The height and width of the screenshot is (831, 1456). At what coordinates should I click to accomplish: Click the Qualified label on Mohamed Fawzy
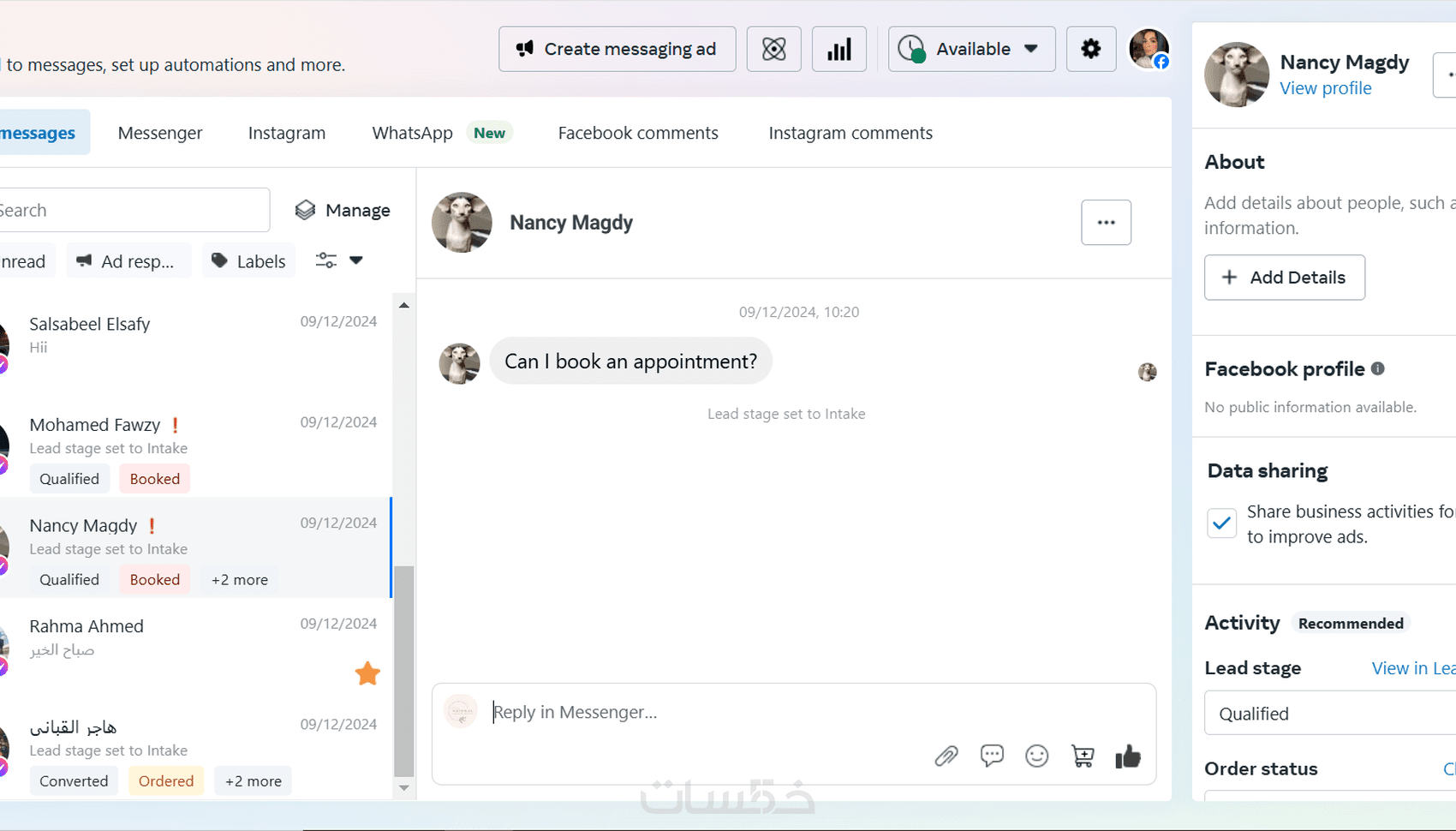[69, 479]
